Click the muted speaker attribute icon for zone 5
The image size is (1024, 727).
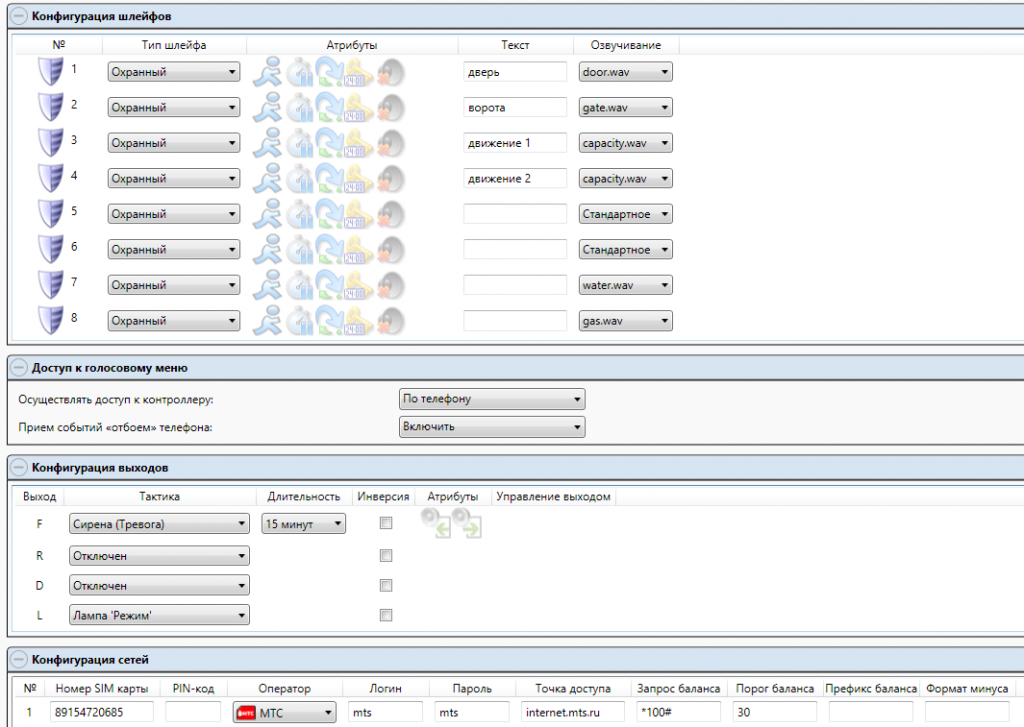pyautogui.click(x=390, y=215)
